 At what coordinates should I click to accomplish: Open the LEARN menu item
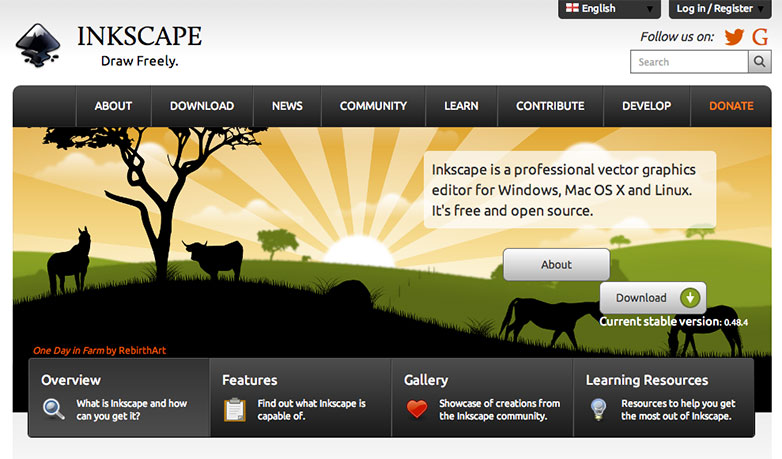(461, 106)
